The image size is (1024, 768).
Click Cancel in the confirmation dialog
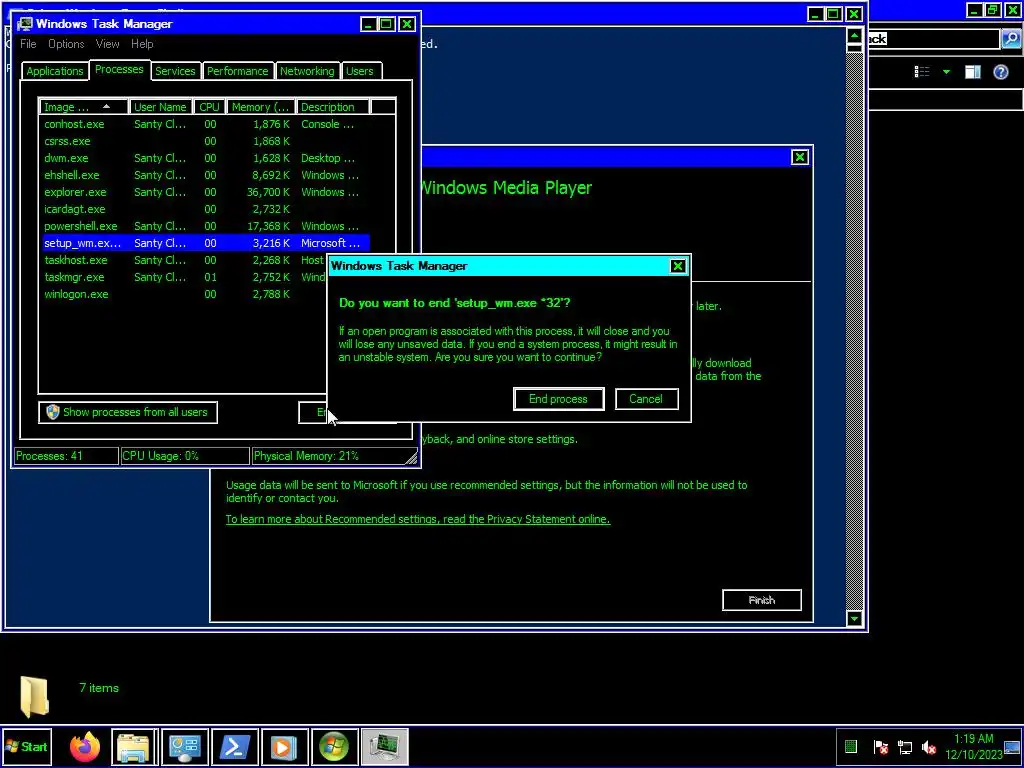(x=646, y=399)
